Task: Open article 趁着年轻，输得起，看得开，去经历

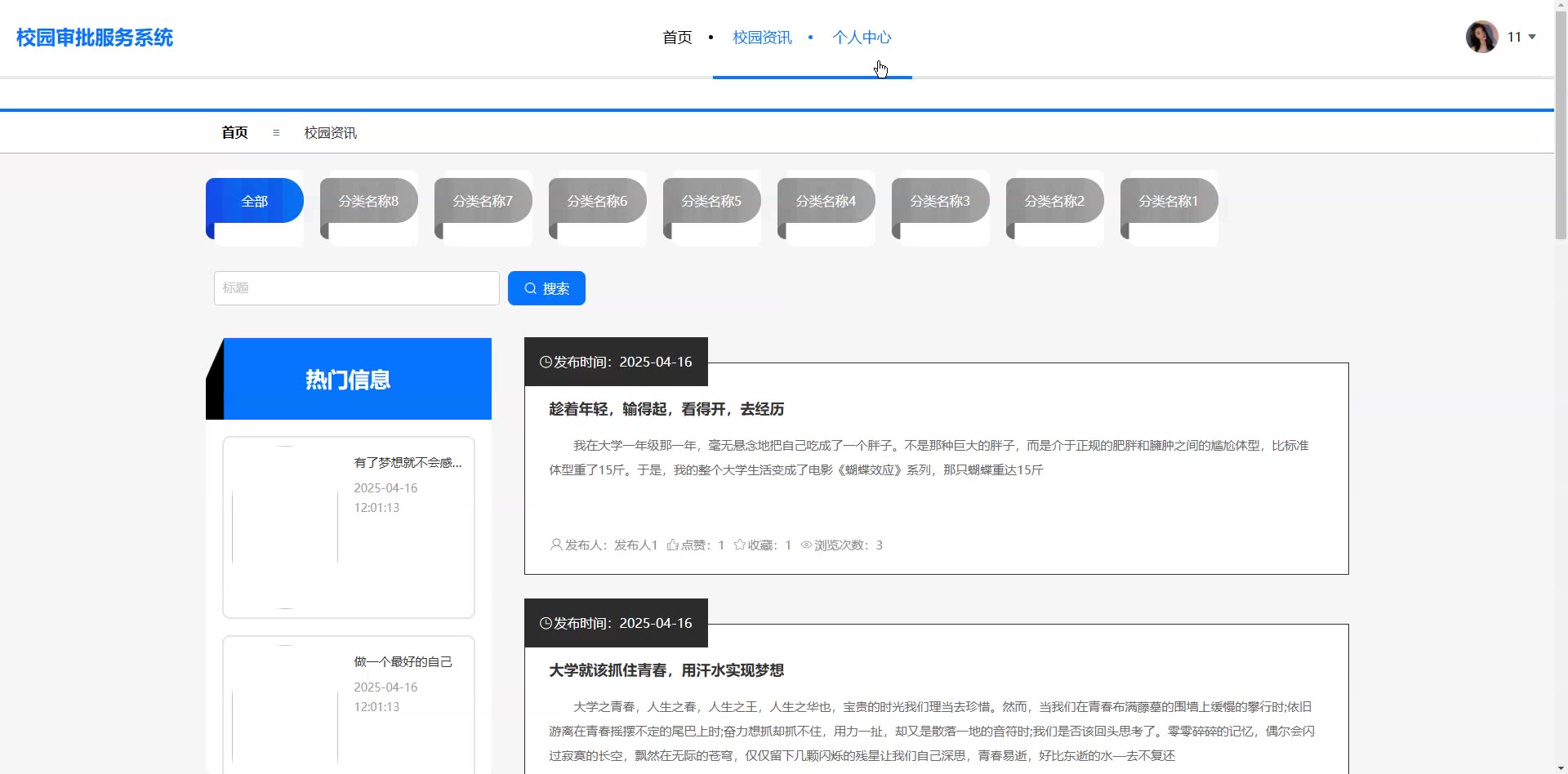Action: point(666,409)
